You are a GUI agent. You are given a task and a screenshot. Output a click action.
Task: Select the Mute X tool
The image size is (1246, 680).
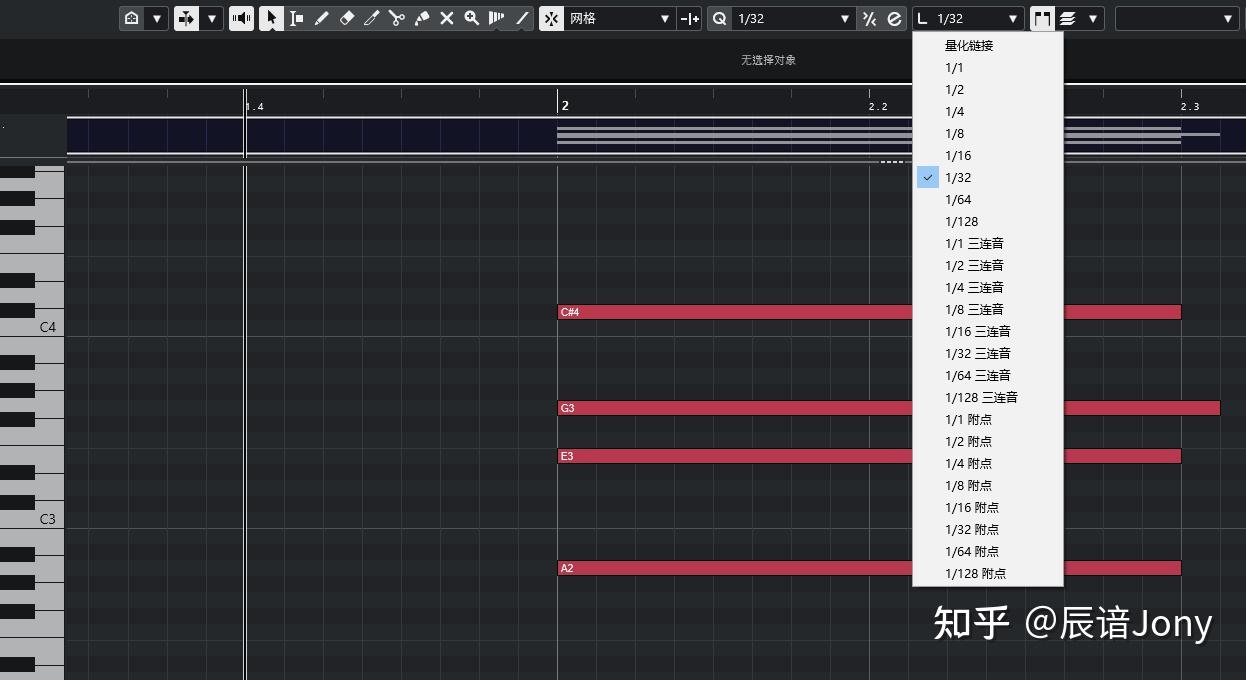point(447,18)
